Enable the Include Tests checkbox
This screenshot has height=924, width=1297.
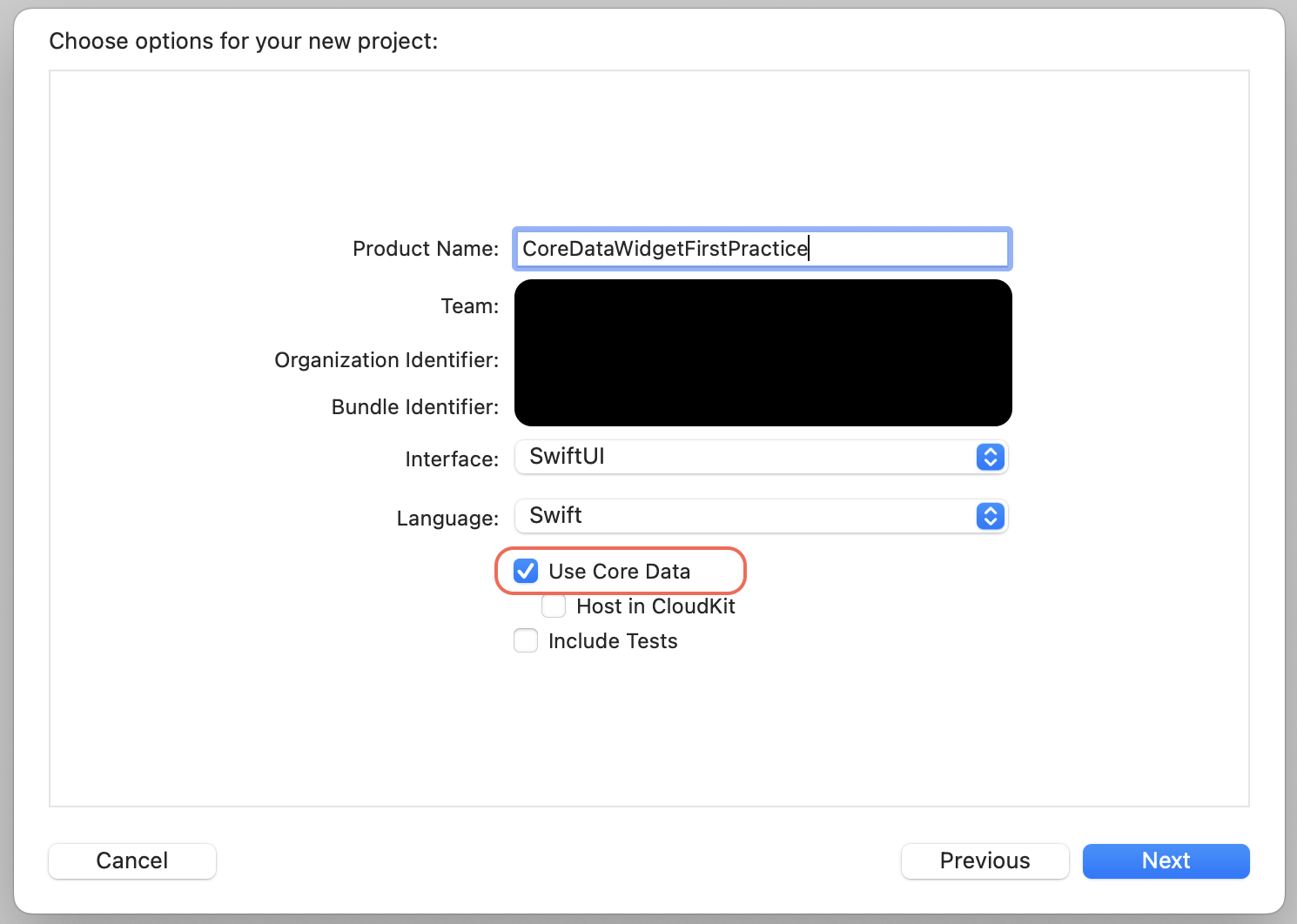pos(525,640)
